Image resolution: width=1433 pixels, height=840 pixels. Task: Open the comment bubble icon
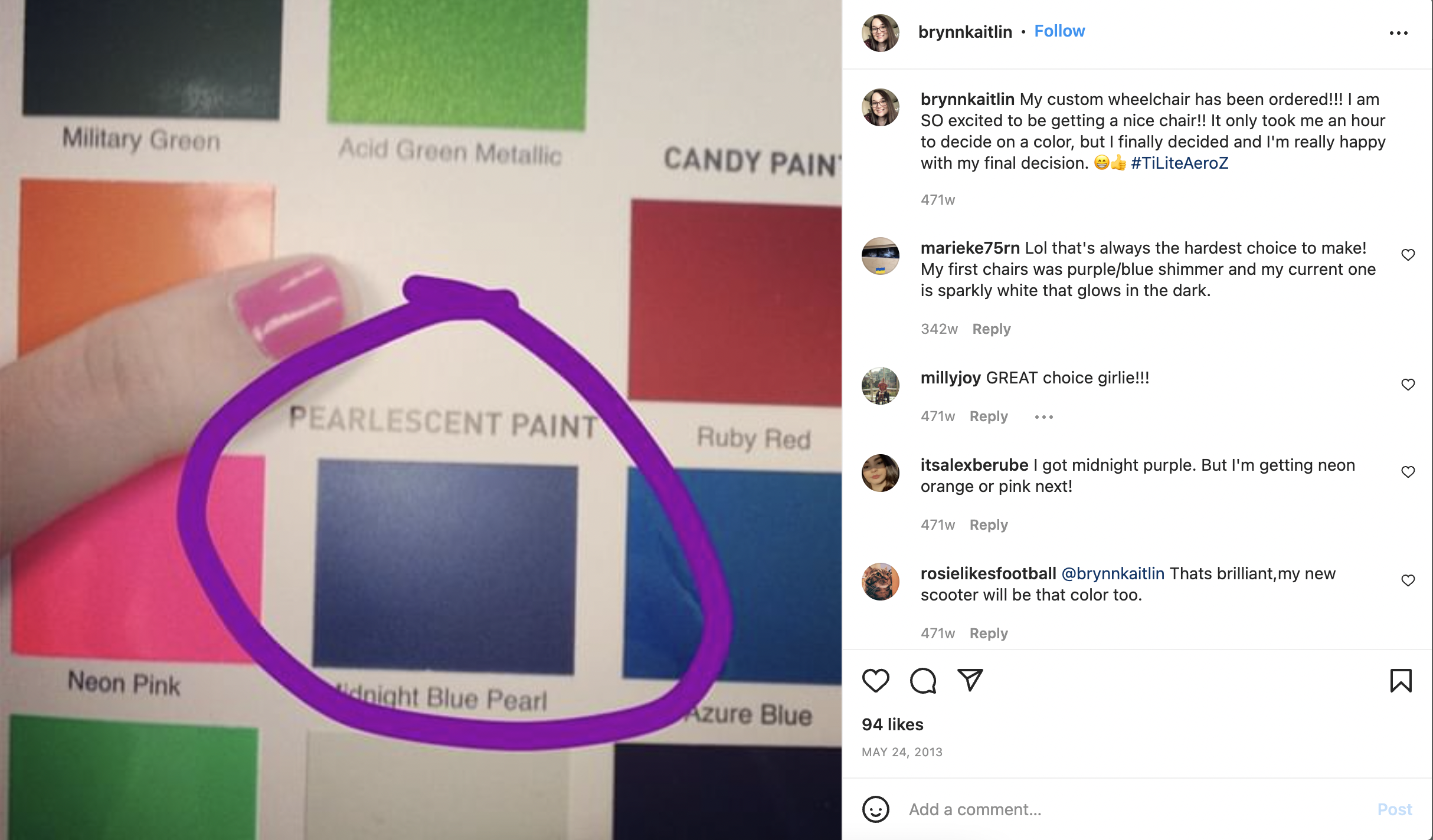[x=923, y=680]
